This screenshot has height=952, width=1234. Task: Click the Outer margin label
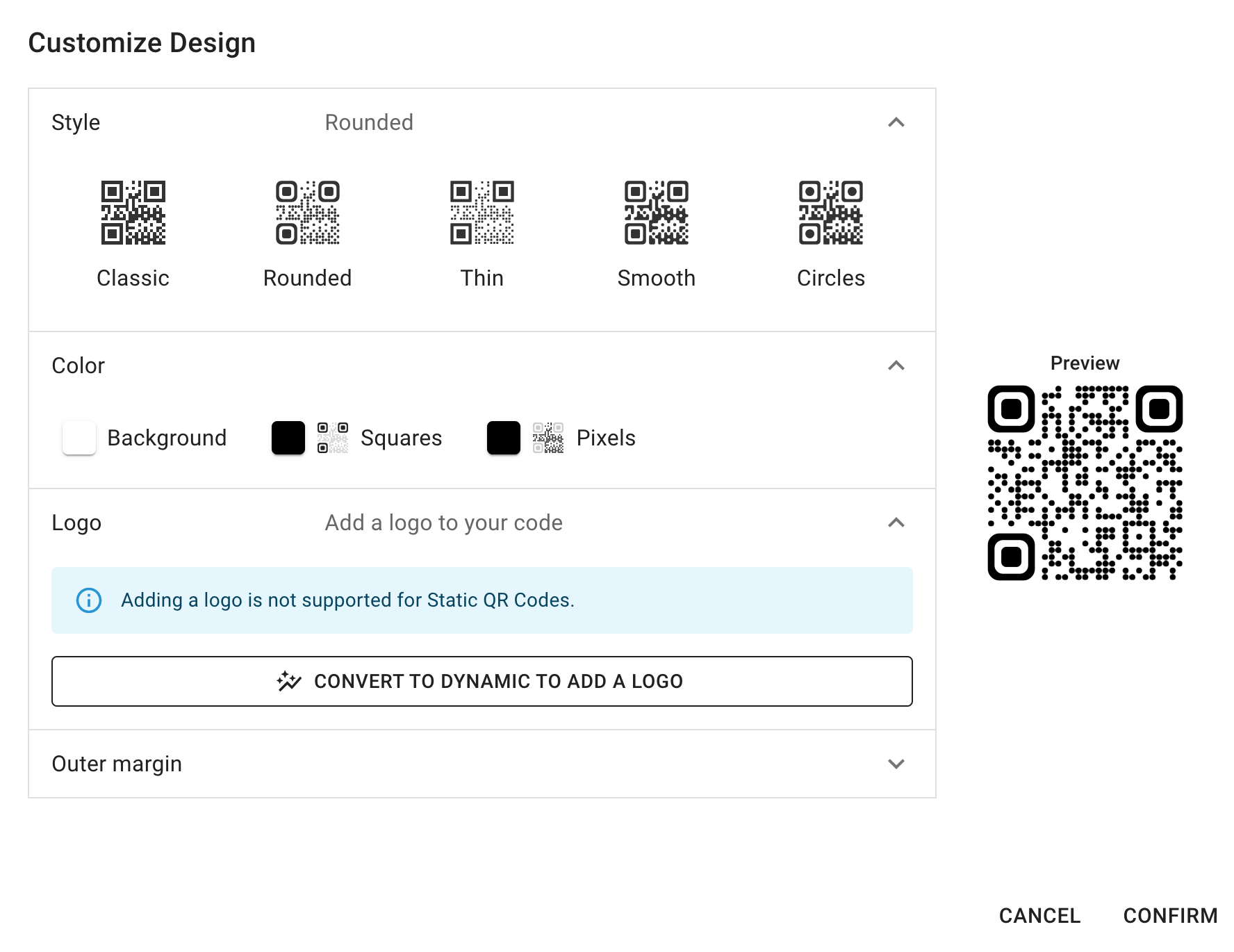pyautogui.click(x=117, y=764)
